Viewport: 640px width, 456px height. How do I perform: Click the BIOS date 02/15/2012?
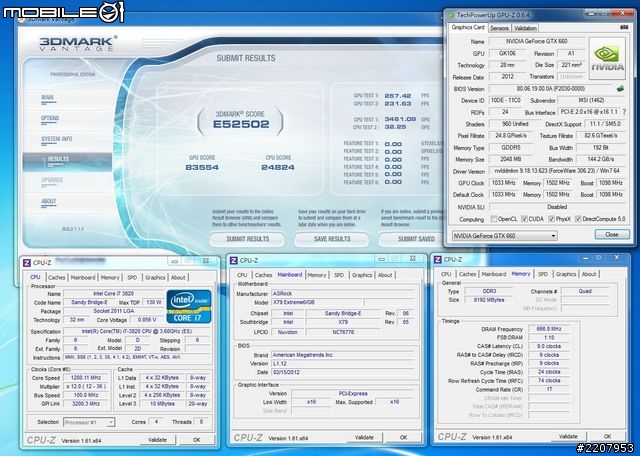[x=343, y=372]
